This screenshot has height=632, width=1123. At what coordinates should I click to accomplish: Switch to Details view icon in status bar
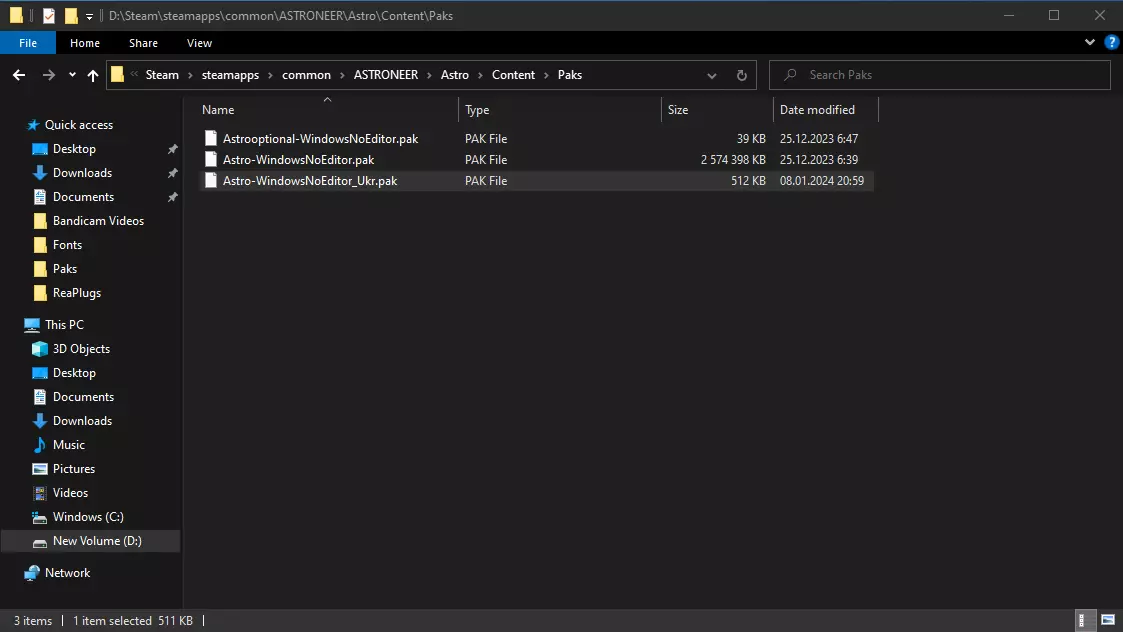click(x=1084, y=620)
